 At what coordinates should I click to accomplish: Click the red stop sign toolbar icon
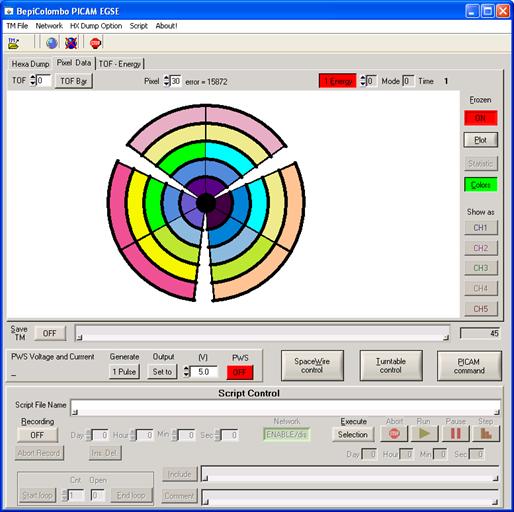click(x=95, y=43)
